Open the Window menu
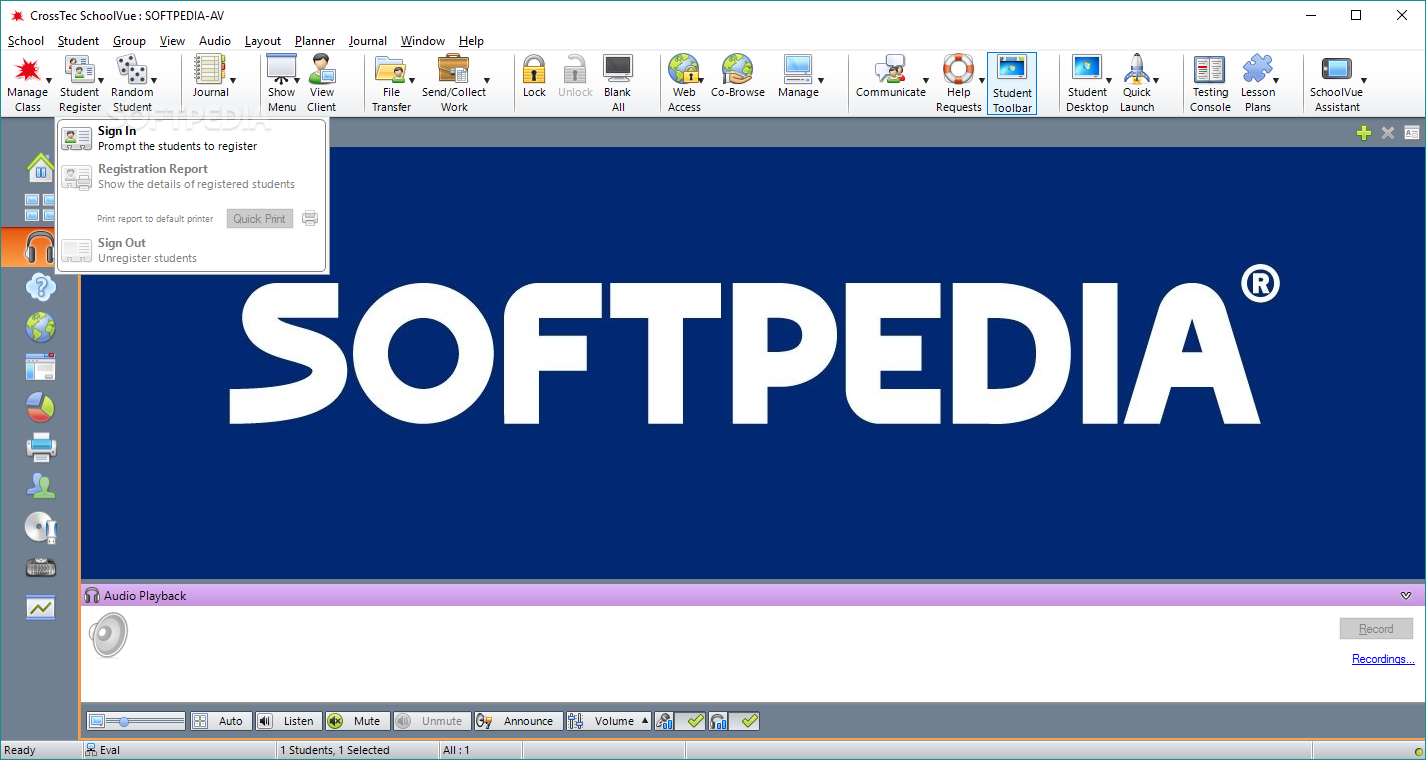 [x=423, y=41]
